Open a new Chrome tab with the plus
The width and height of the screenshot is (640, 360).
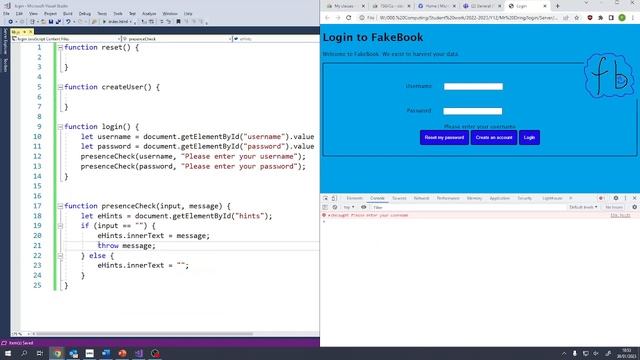(x=558, y=6)
